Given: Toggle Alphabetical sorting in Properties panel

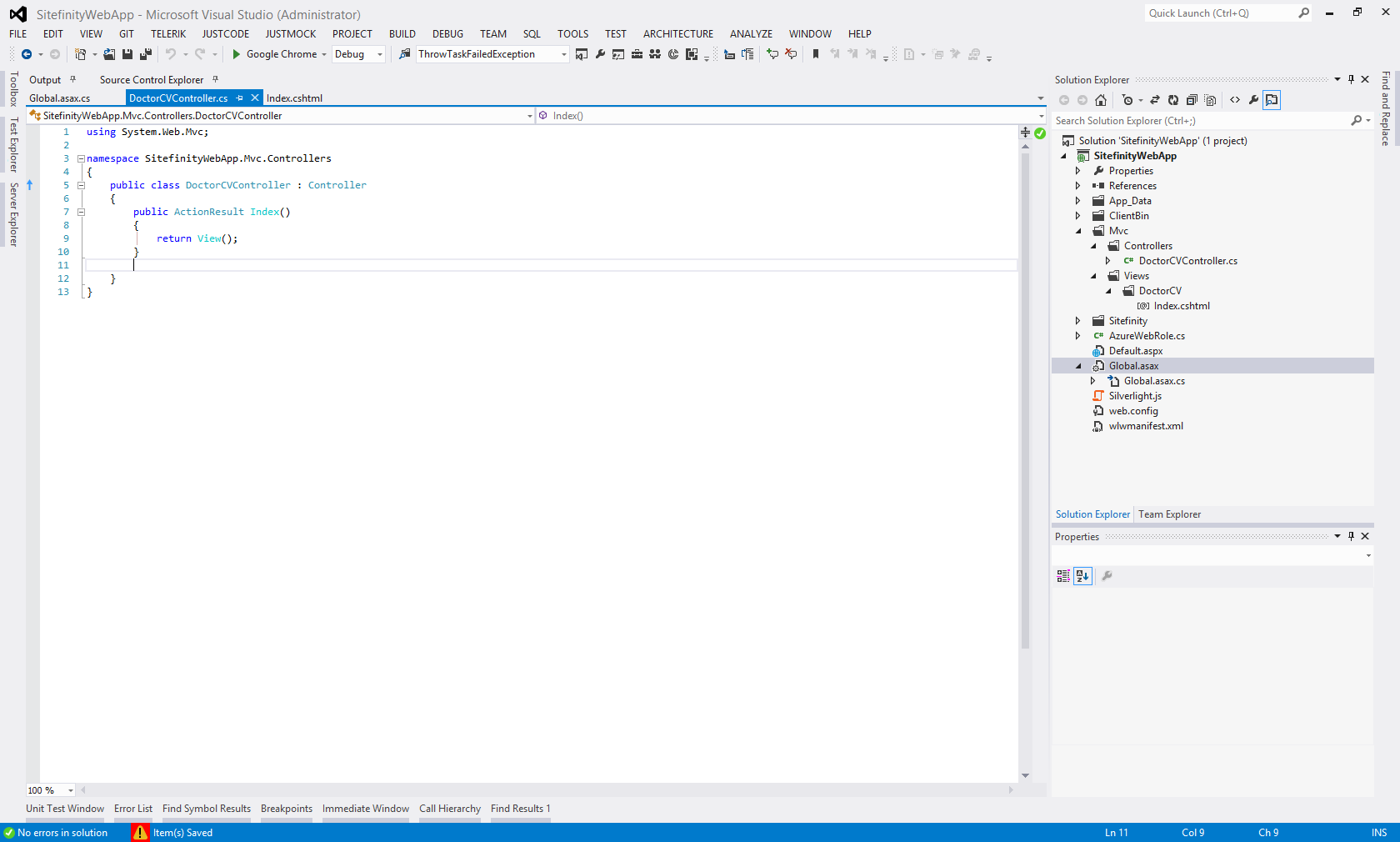Looking at the screenshot, I should click(1082, 576).
